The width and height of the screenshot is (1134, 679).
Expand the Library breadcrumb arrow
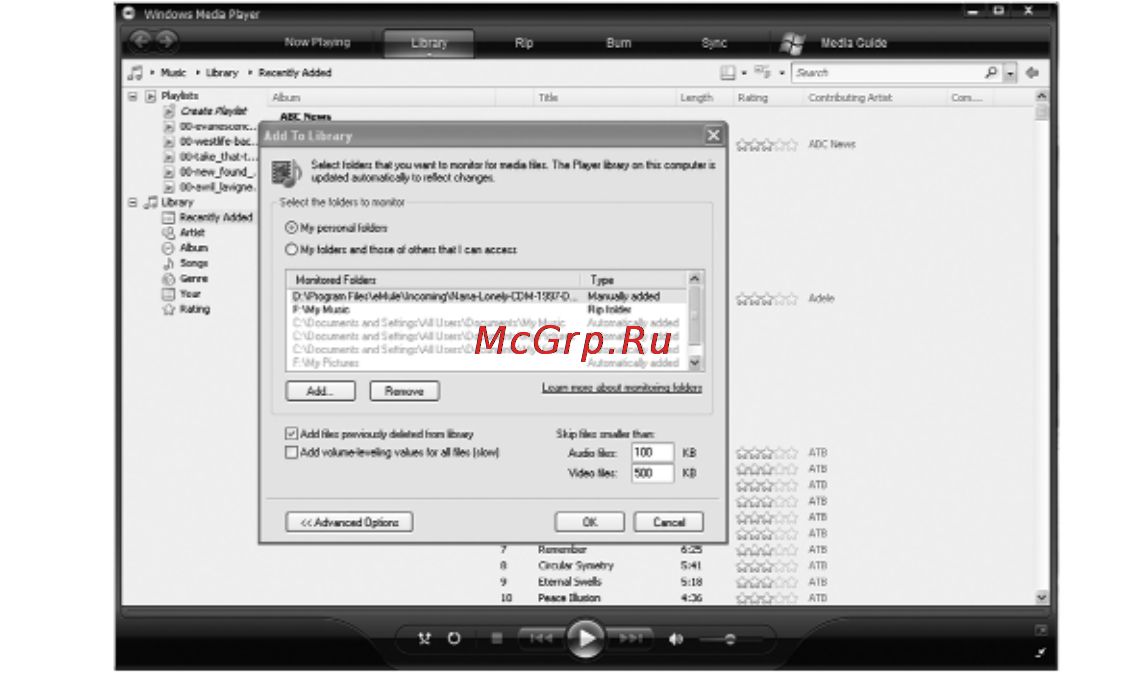(x=197, y=72)
